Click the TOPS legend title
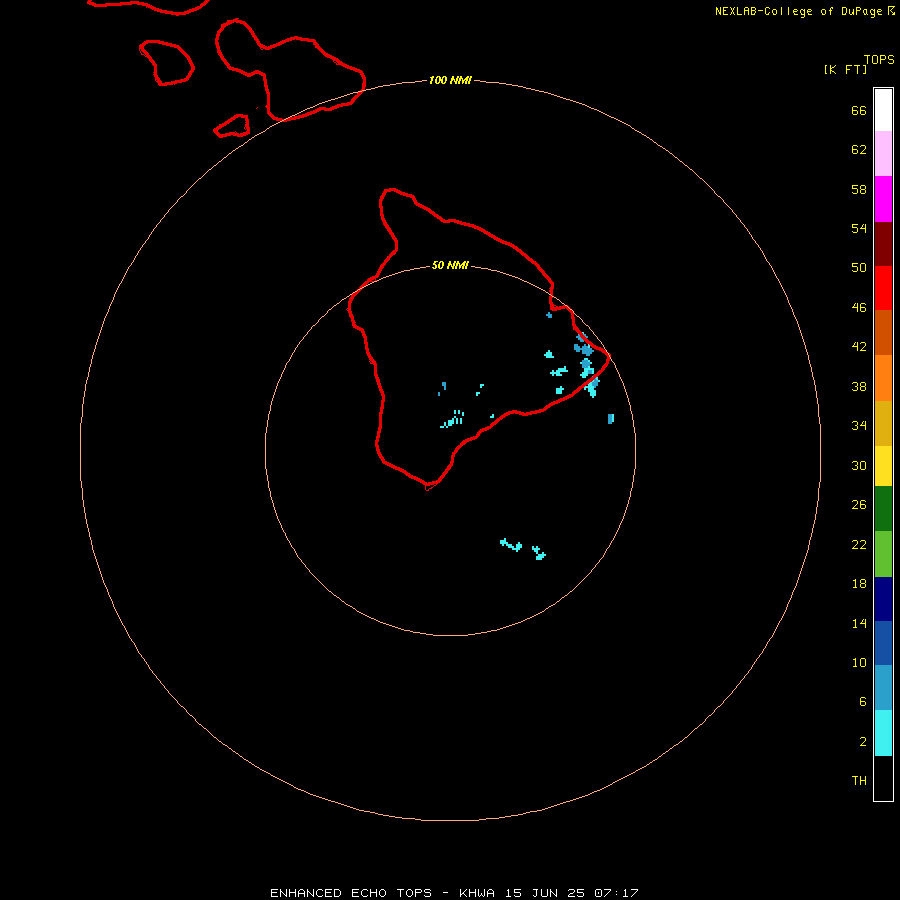 pyautogui.click(x=879, y=60)
